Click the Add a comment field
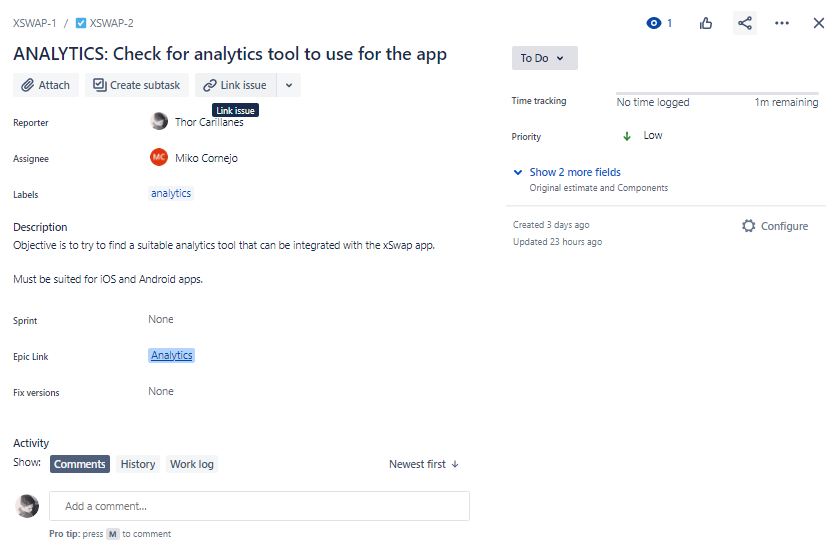Image resolution: width=837 pixels, height=549 pixels. point(259,506)
